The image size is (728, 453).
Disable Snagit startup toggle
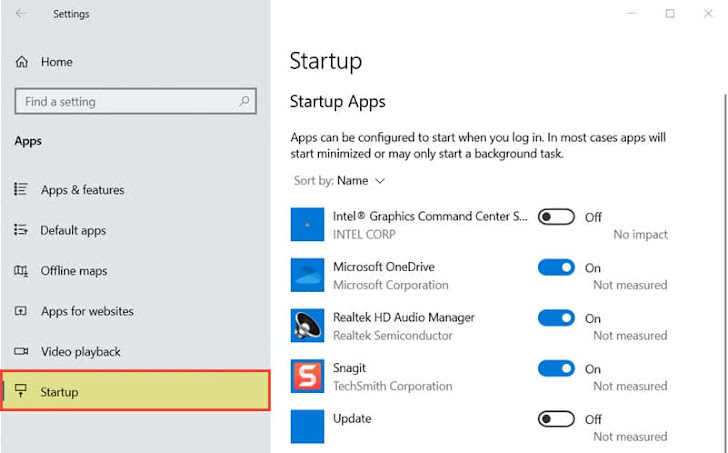[x=556, y=369]
